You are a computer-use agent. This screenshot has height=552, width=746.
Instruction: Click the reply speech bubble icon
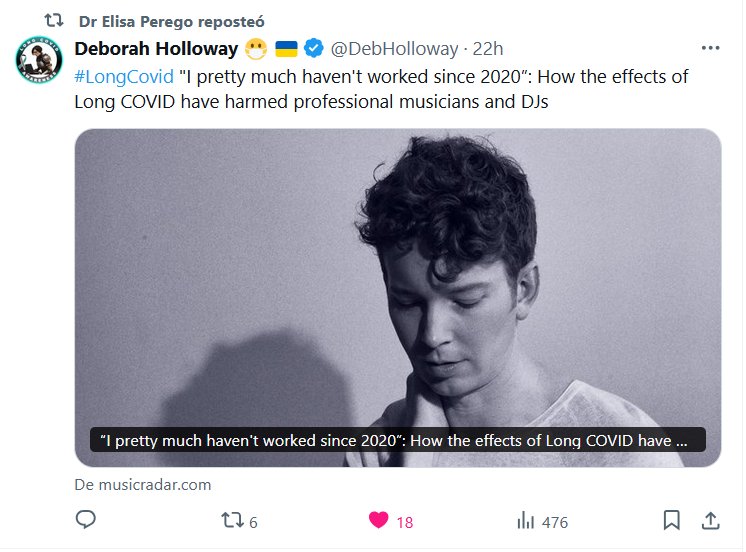coord(86,520)
